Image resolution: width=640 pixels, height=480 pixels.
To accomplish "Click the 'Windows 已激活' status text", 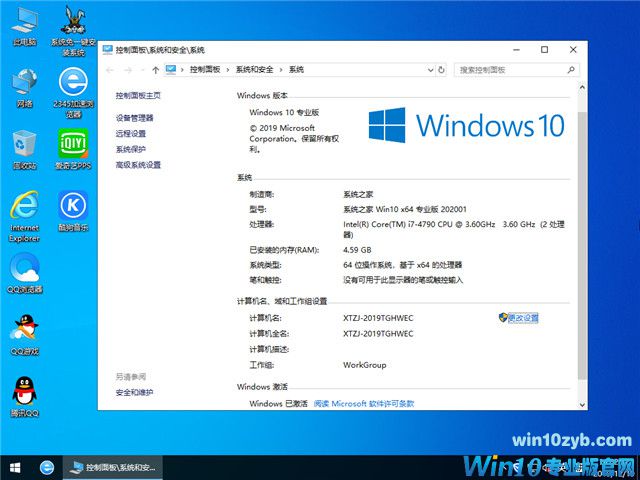I will (278, 404).
